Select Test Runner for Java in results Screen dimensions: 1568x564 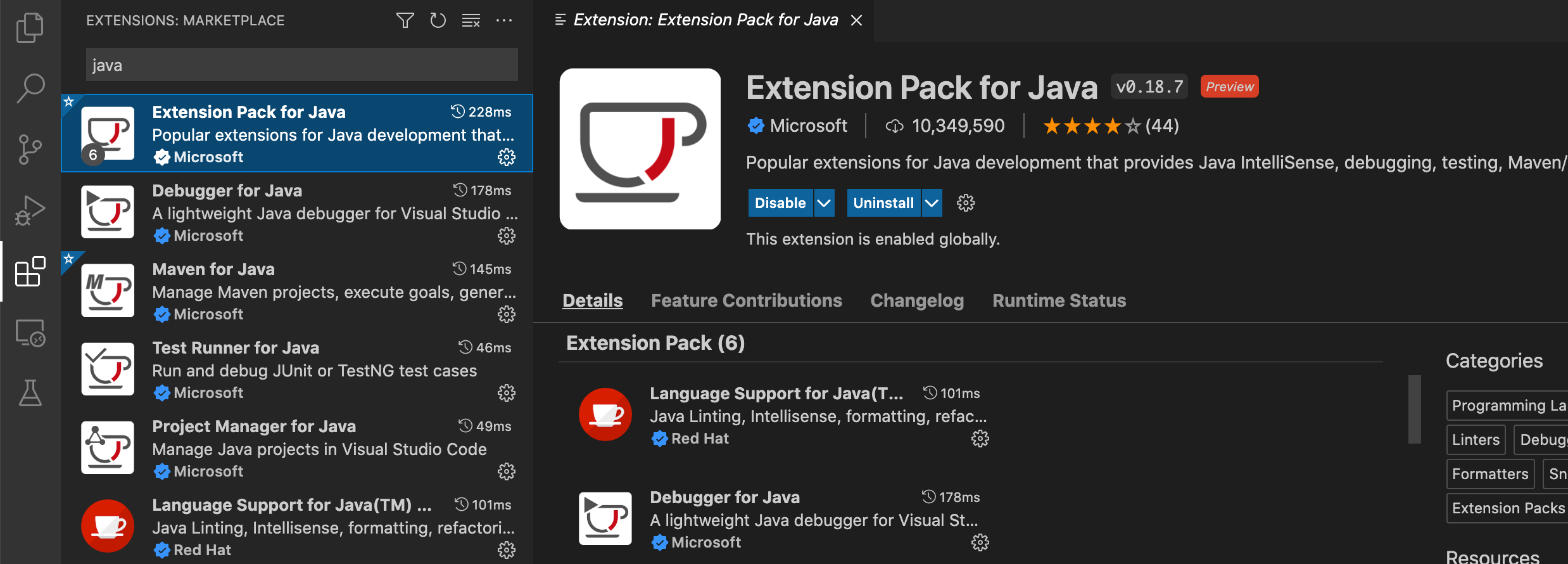[x=297, y=369]
